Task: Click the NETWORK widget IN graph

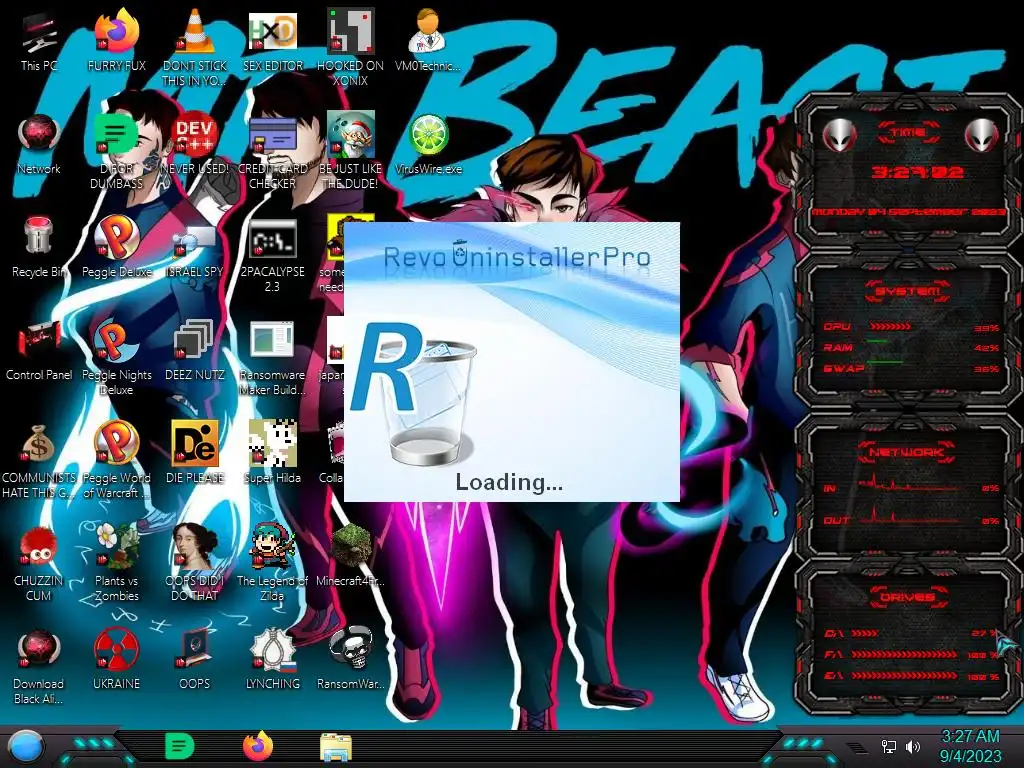Action: [908, 485]
